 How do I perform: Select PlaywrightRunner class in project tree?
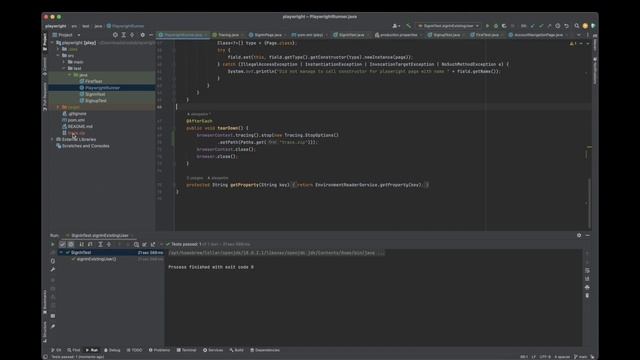(102, 88)
